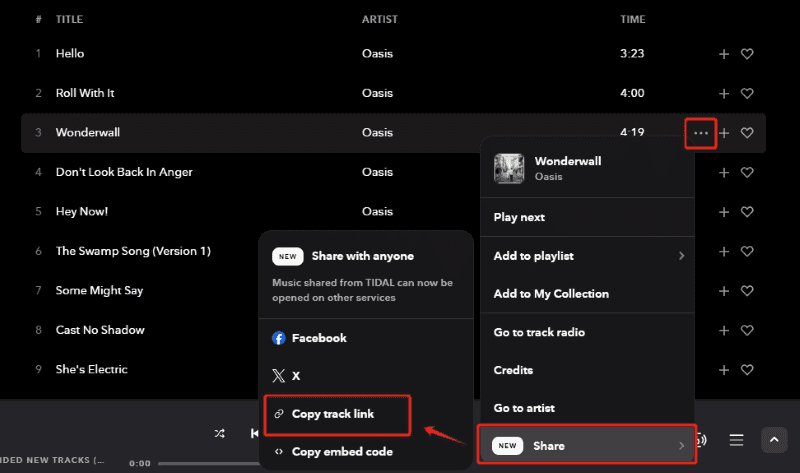The image size is (800, 473).
Task: Click the playback progress bar
Action: (x=210, y=463)
